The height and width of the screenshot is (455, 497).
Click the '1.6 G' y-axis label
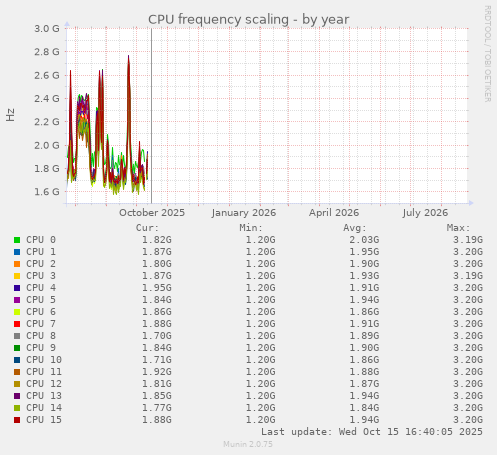(x=47, y=192)
